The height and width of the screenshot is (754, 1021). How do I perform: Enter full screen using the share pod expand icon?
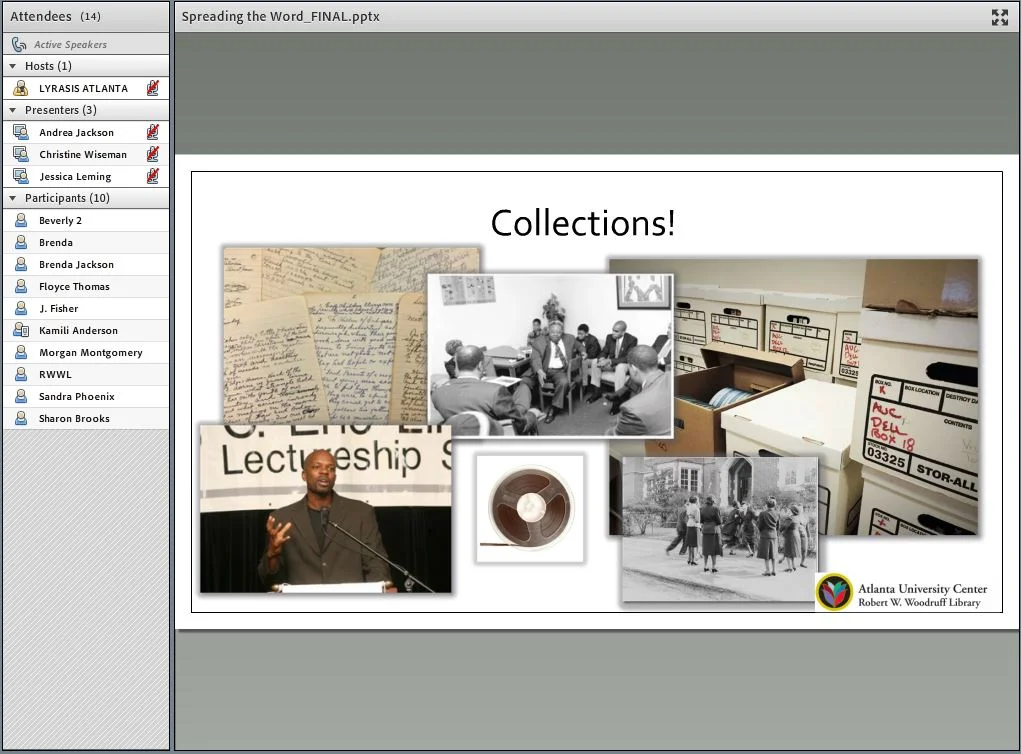point(1000,17)
